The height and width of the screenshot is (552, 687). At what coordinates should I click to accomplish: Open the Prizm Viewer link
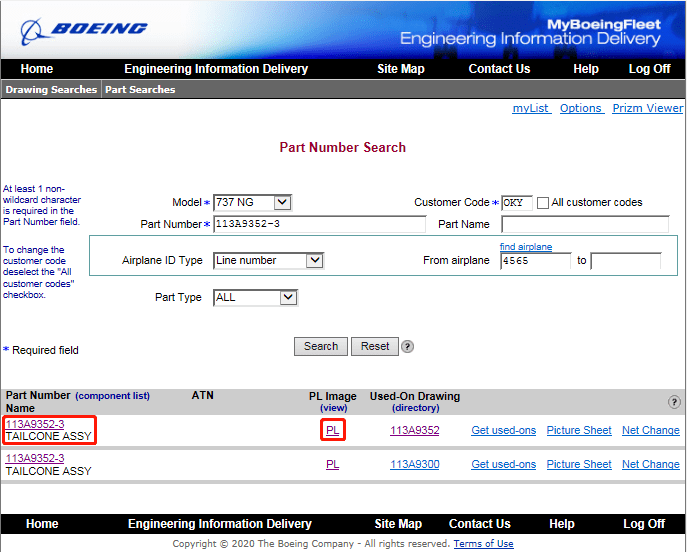click(647, 108)
